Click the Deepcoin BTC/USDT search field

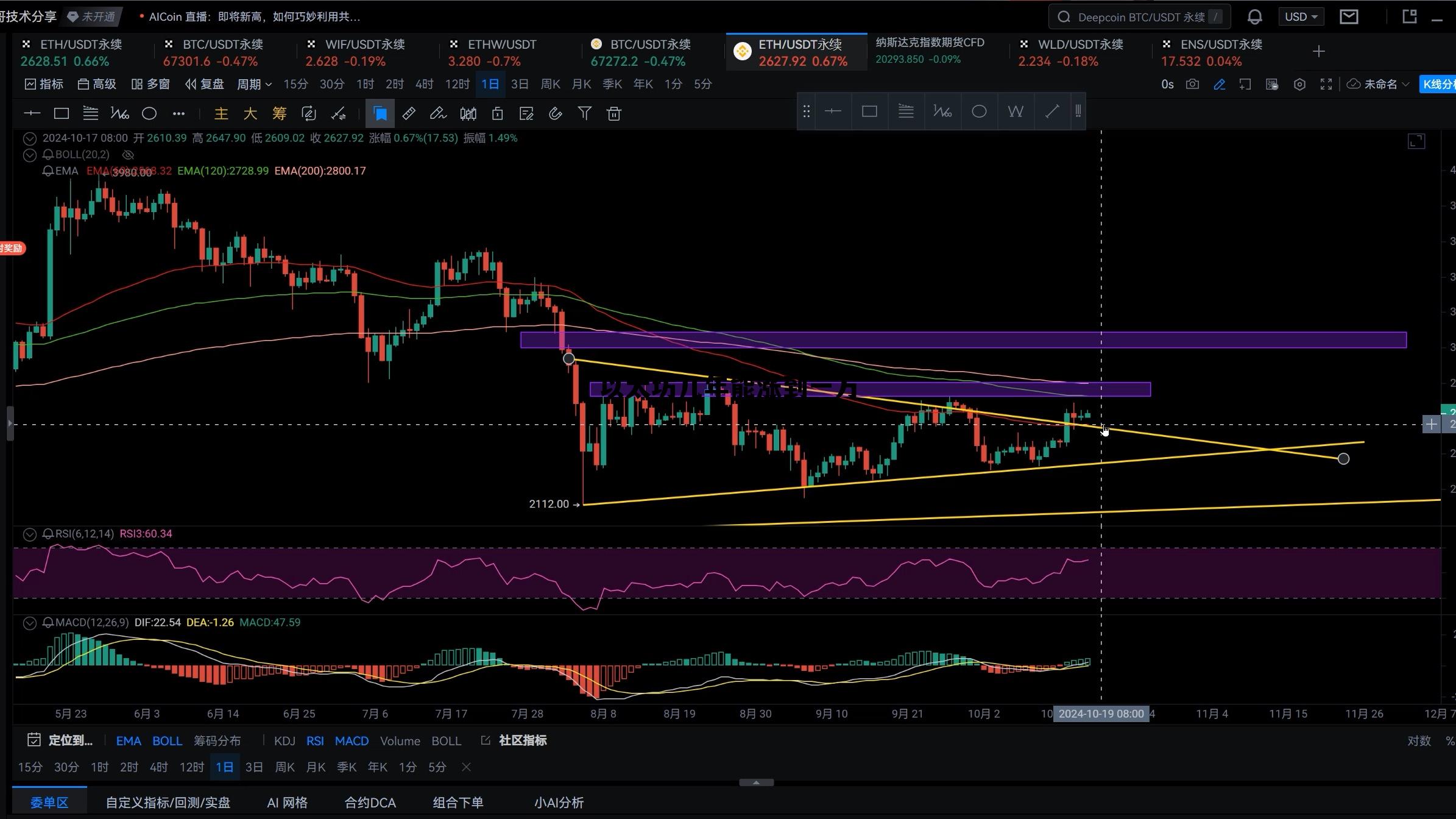pos(1139,17)
